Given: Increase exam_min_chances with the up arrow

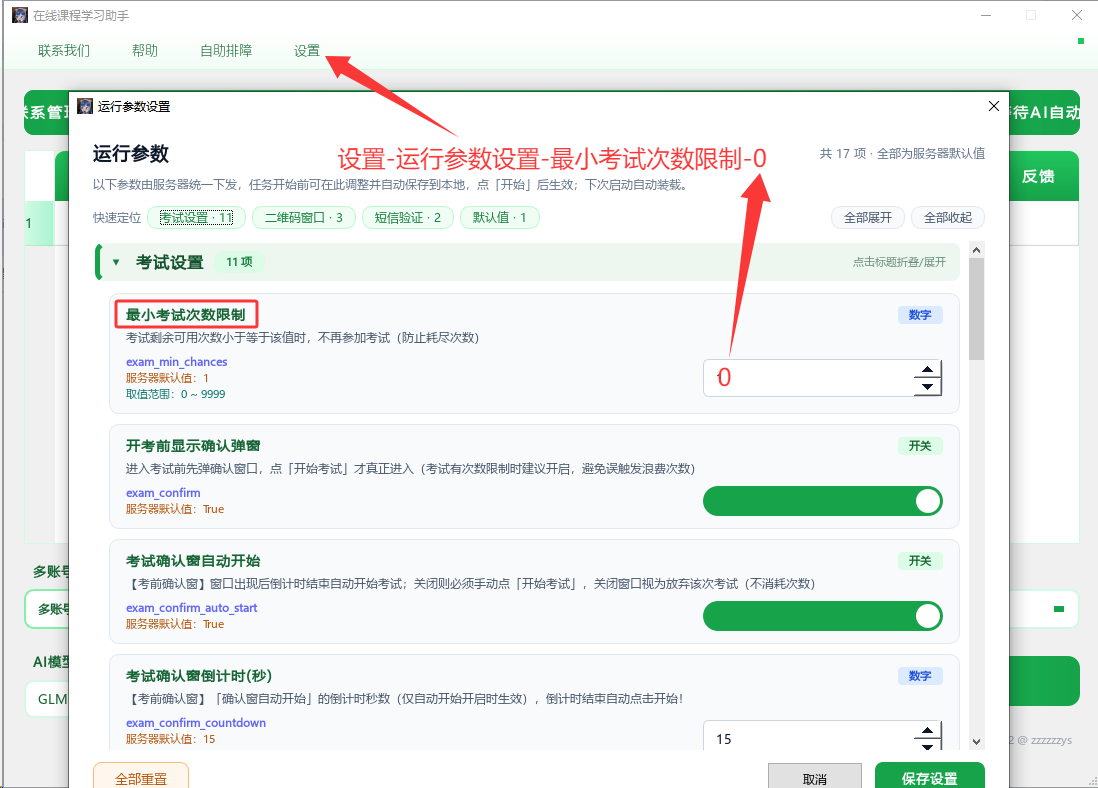Looking at the screenshot, I should coord(927,370).
